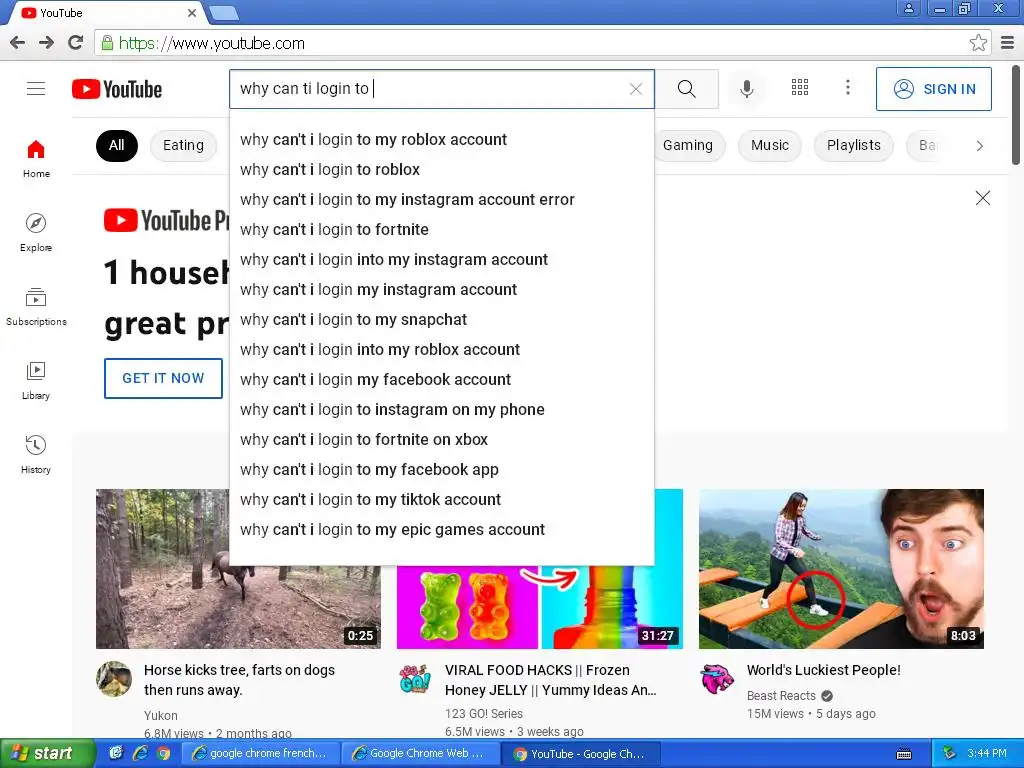Choose suggestion 'login to my snapchat'
1024x768 pixels.
(441, 320)
